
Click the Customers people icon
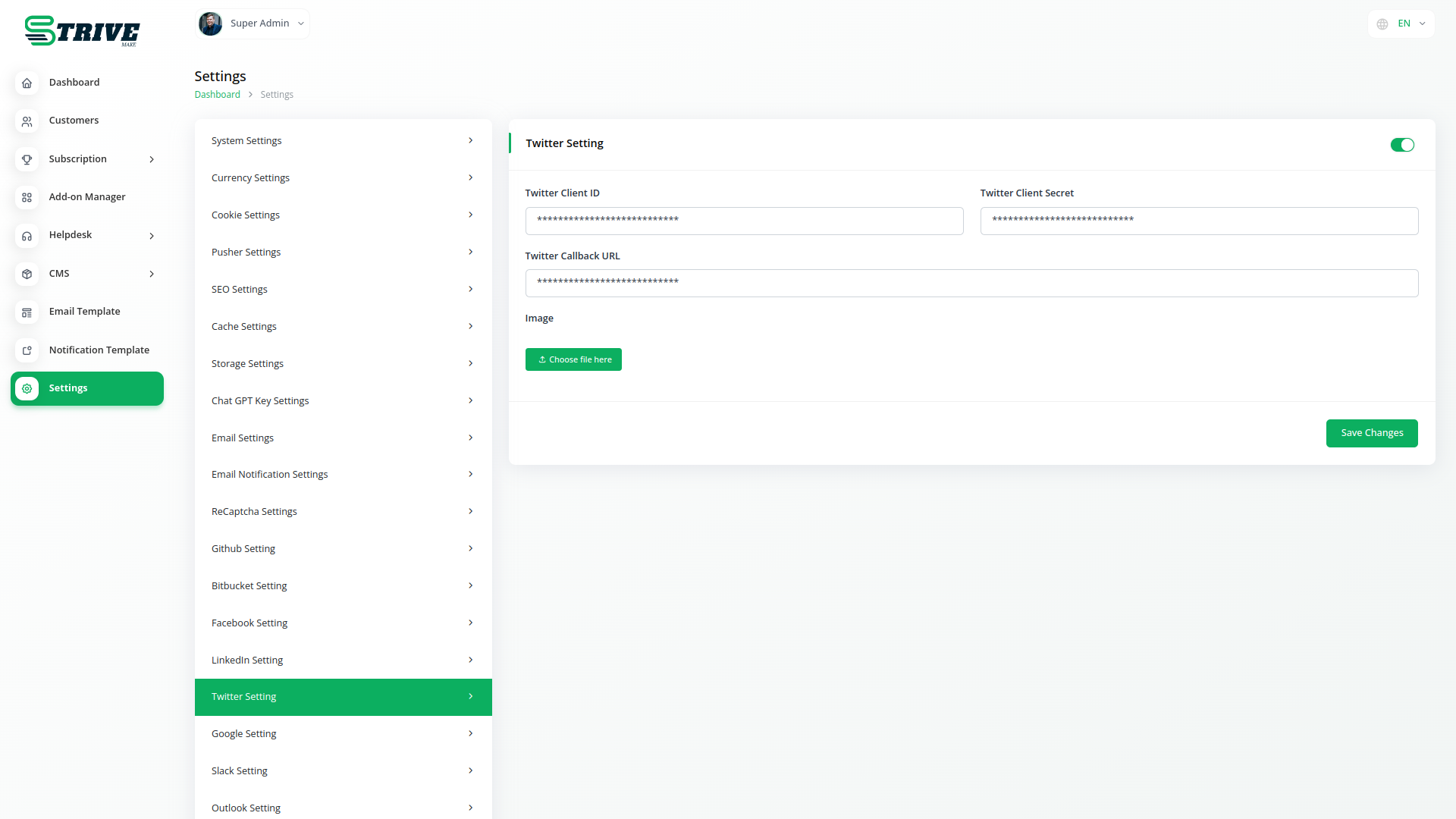pyautogui.click(x=27, y=121)
